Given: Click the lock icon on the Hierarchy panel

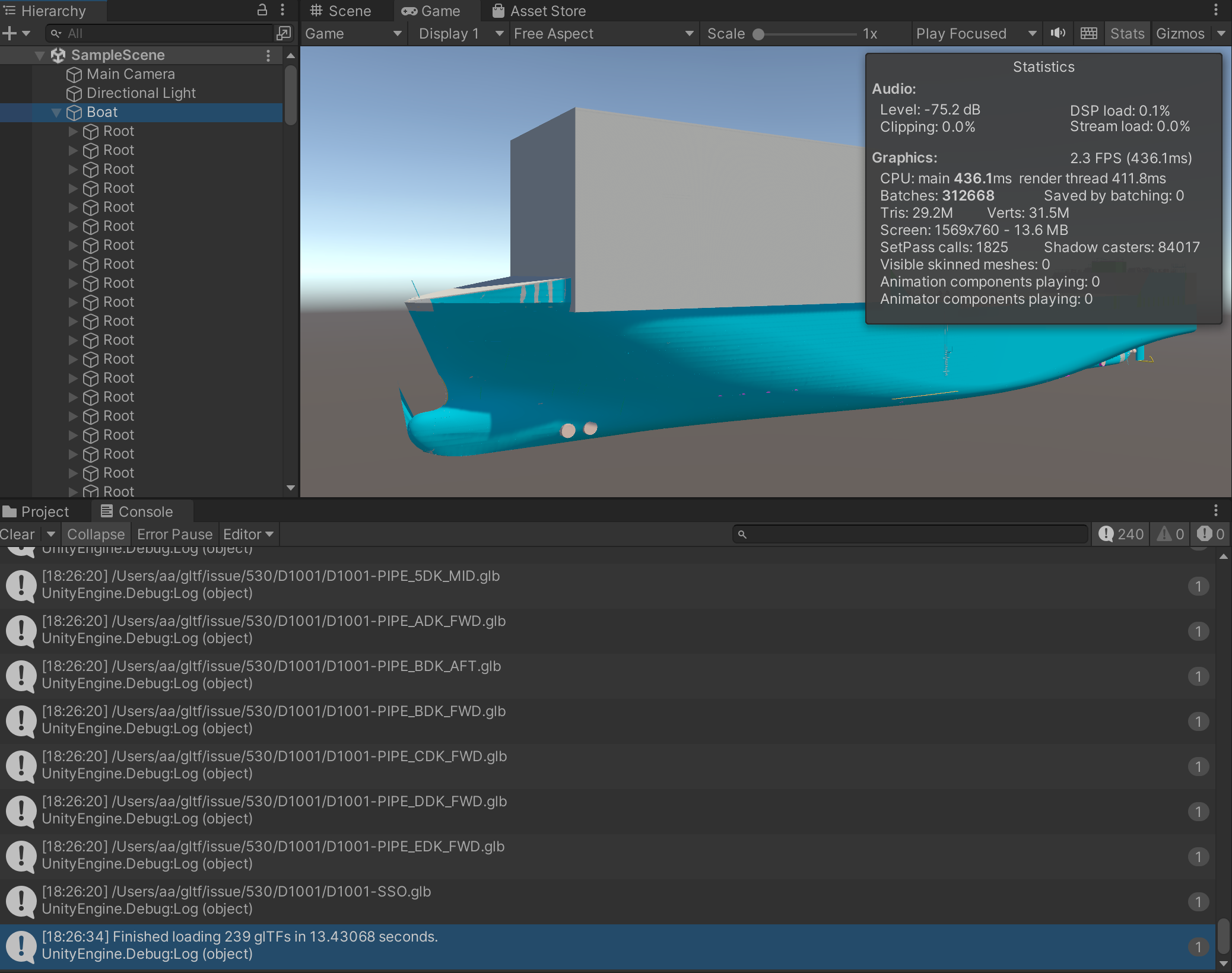Looking at the screenshot, I should pyautogui.click(x=263, y=10).
